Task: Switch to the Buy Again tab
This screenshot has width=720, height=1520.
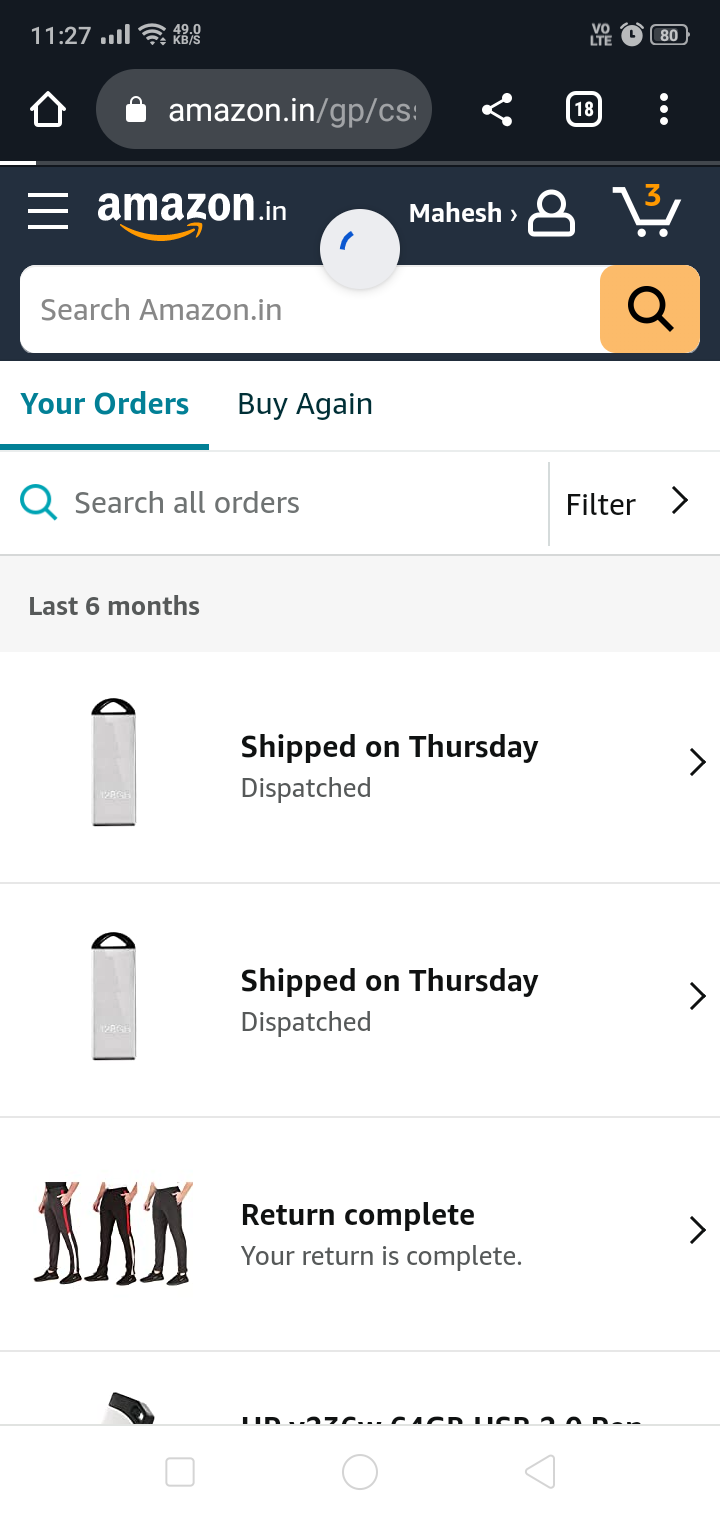Action: (305, 404)
